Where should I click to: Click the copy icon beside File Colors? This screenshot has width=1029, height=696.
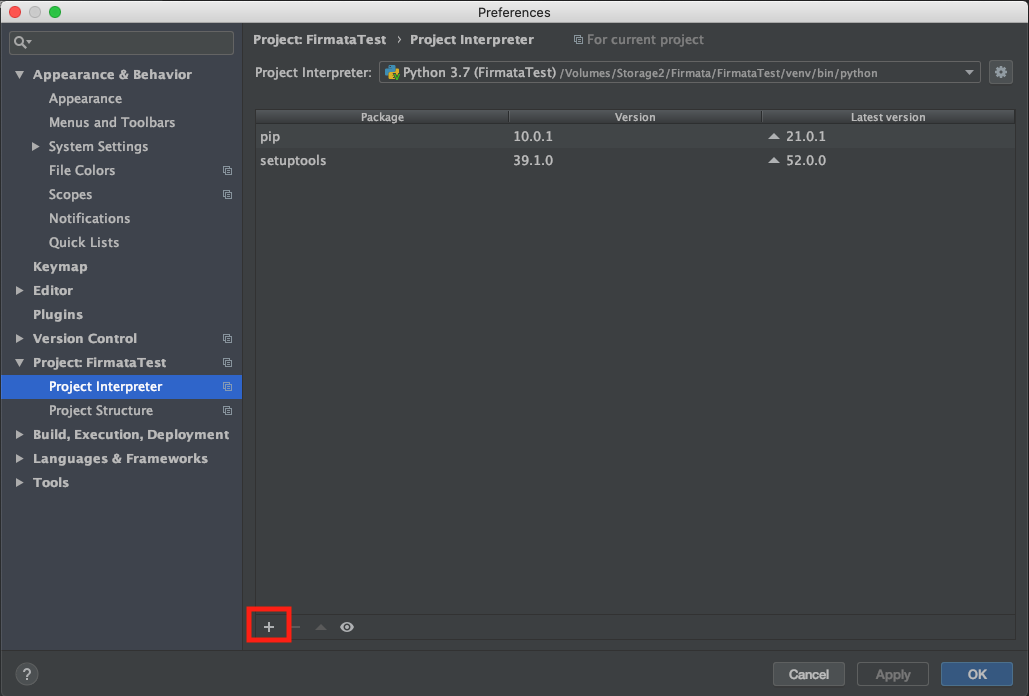coord(228,171)
